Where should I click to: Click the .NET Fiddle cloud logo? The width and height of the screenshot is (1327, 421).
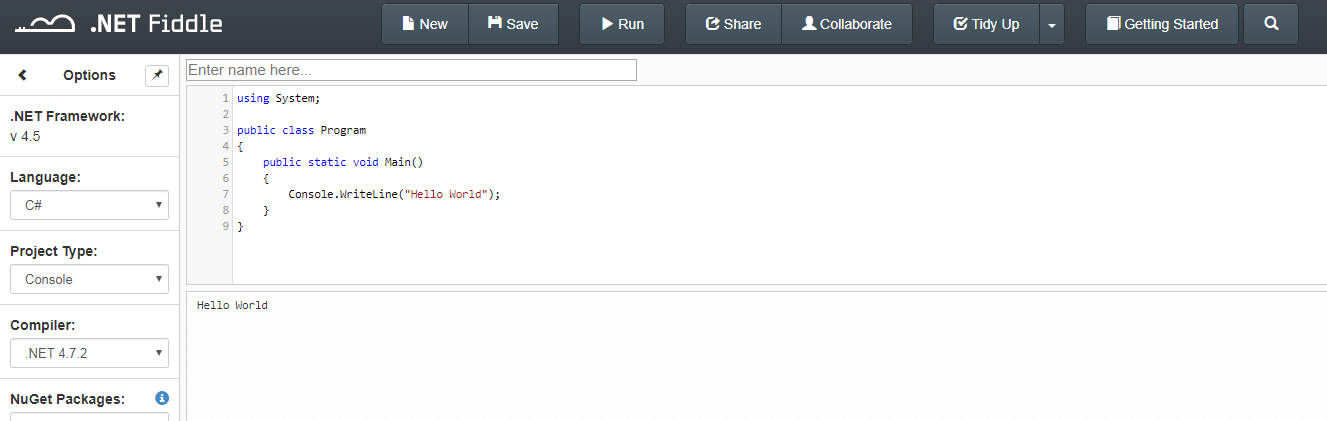coord(45,23)
